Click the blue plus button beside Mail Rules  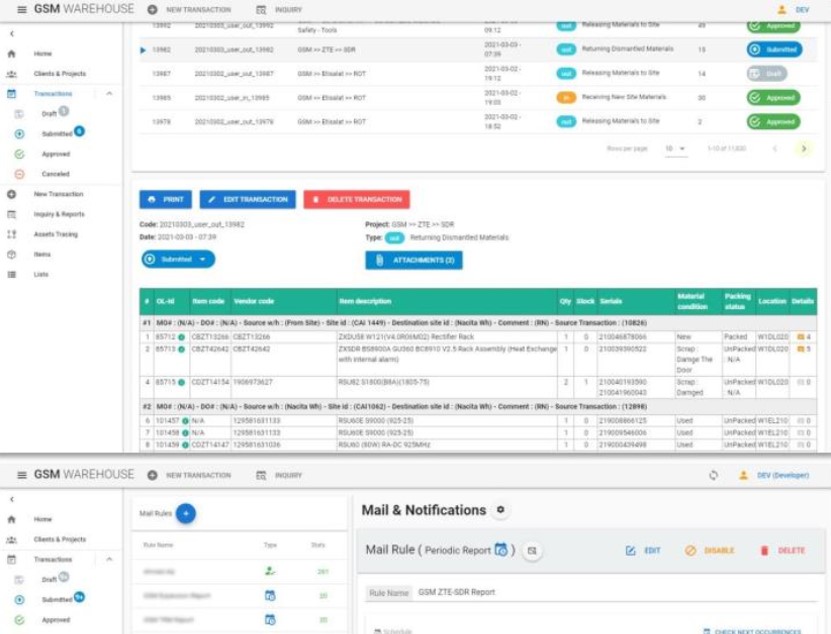click(x=186, y=513)
